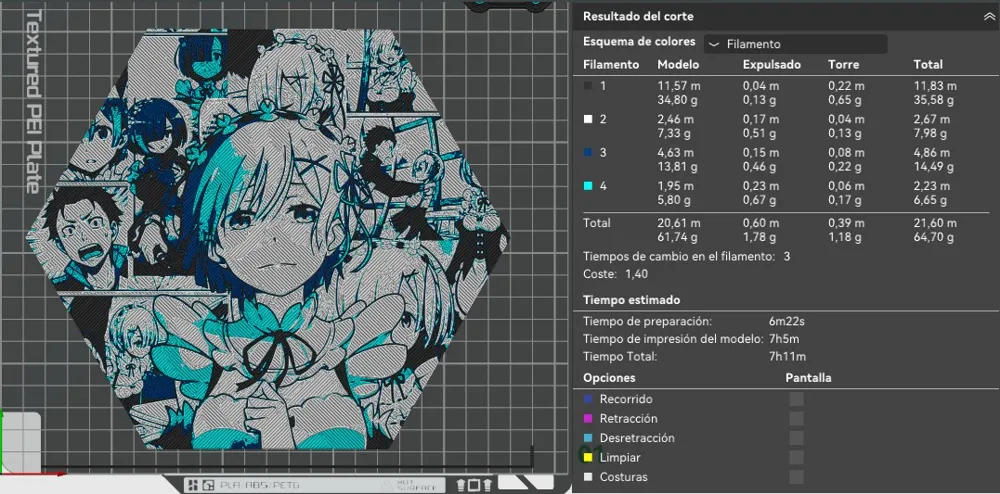
Task: Click the Costuras option label
Action: coord(623,477)
